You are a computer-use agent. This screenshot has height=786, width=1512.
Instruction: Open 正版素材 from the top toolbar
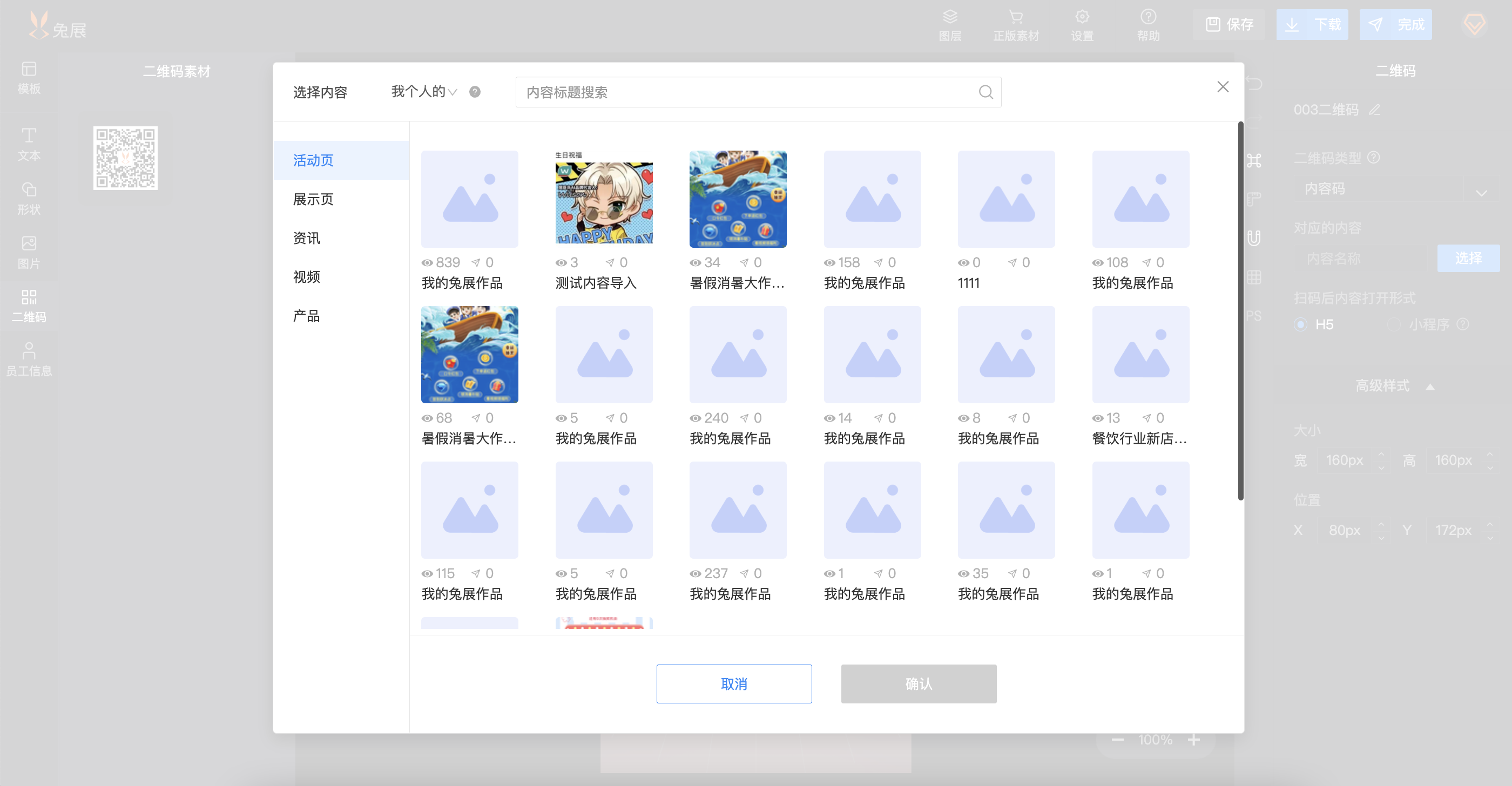1015,25
